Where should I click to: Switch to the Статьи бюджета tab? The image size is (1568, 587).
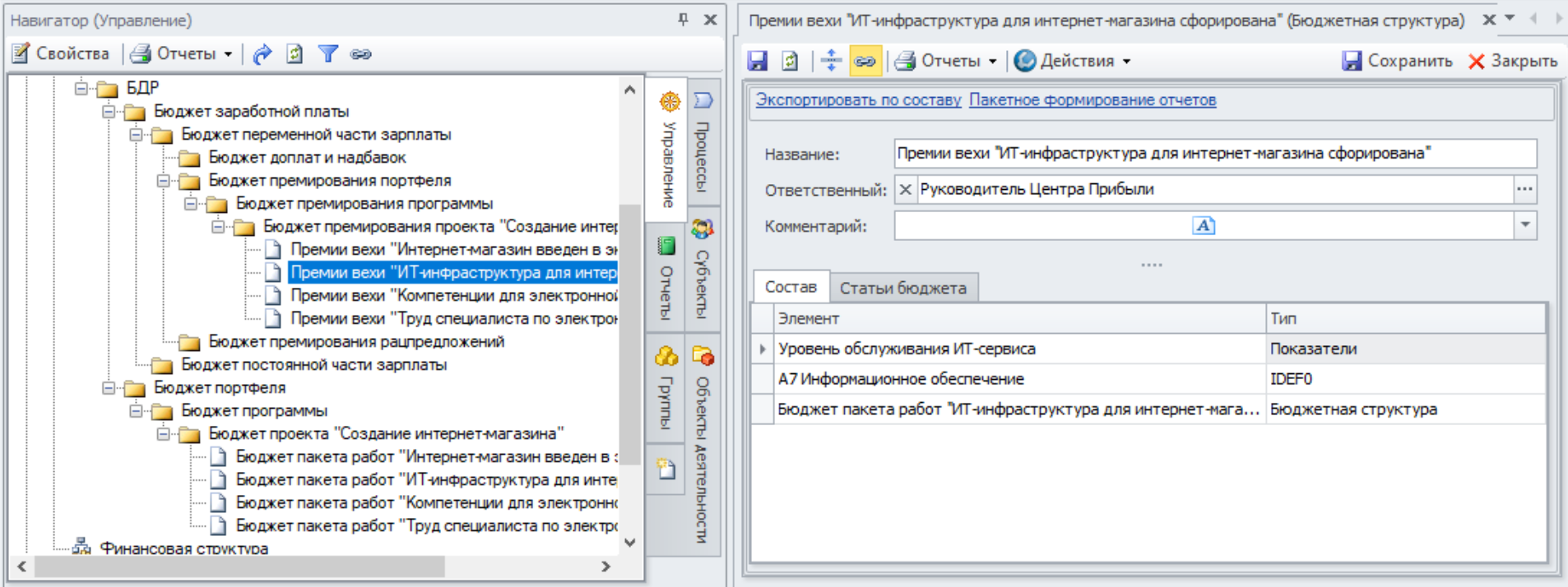pyautogui.click(x=902, y=288)
